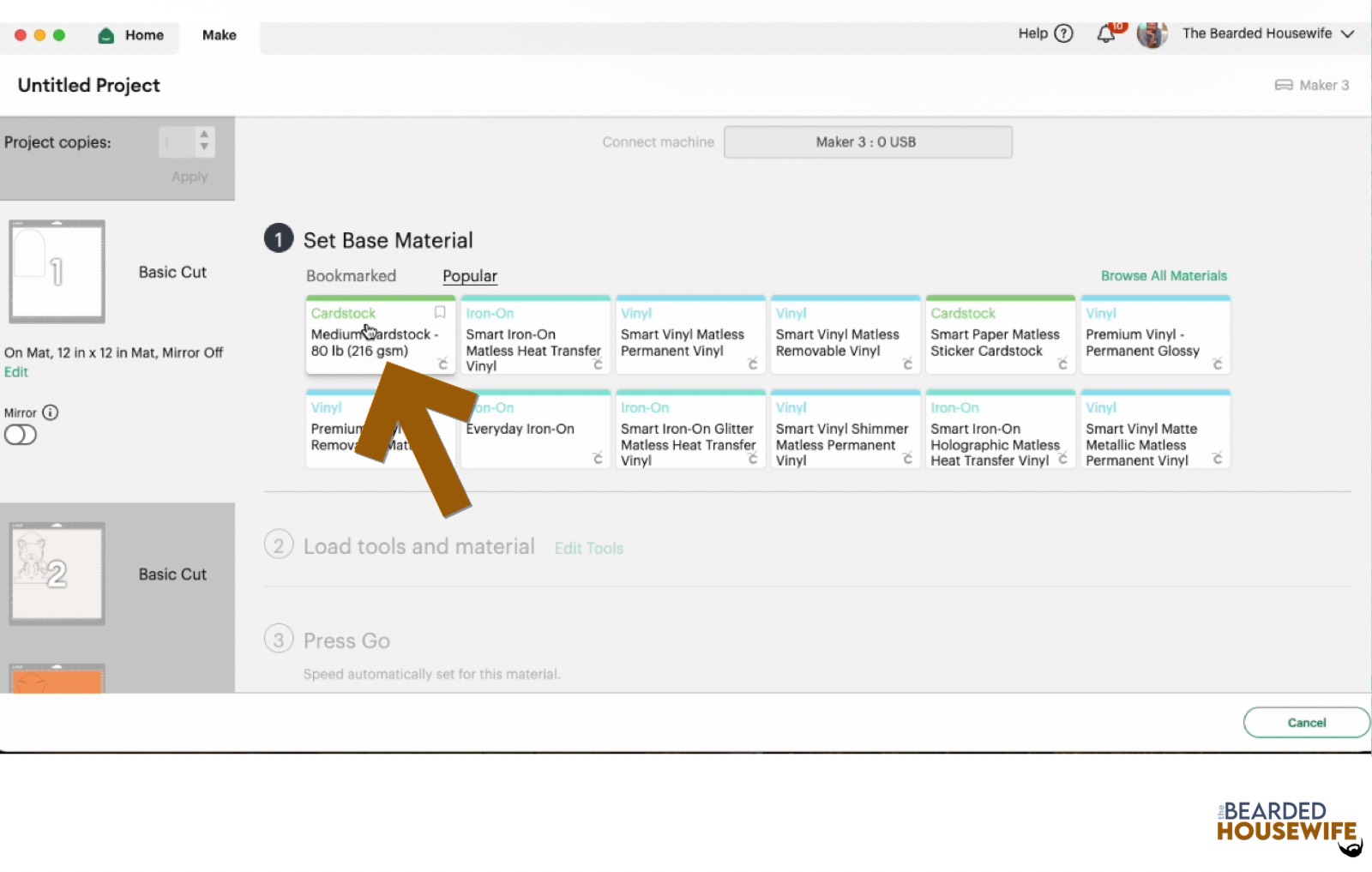Open the Maker 3 : 0 USB machine selector
1372x872 pixels.
[x=868, y=141]
